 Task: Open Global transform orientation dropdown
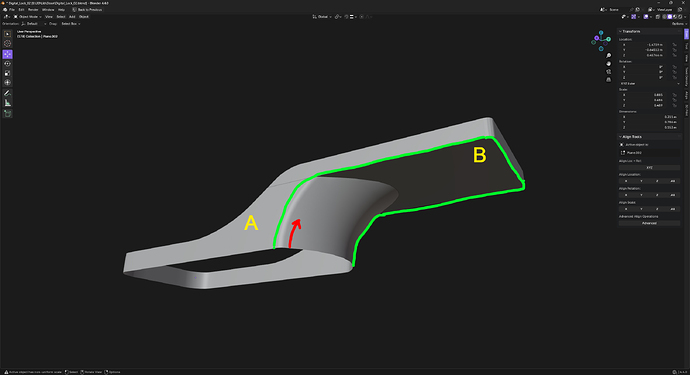322,17
